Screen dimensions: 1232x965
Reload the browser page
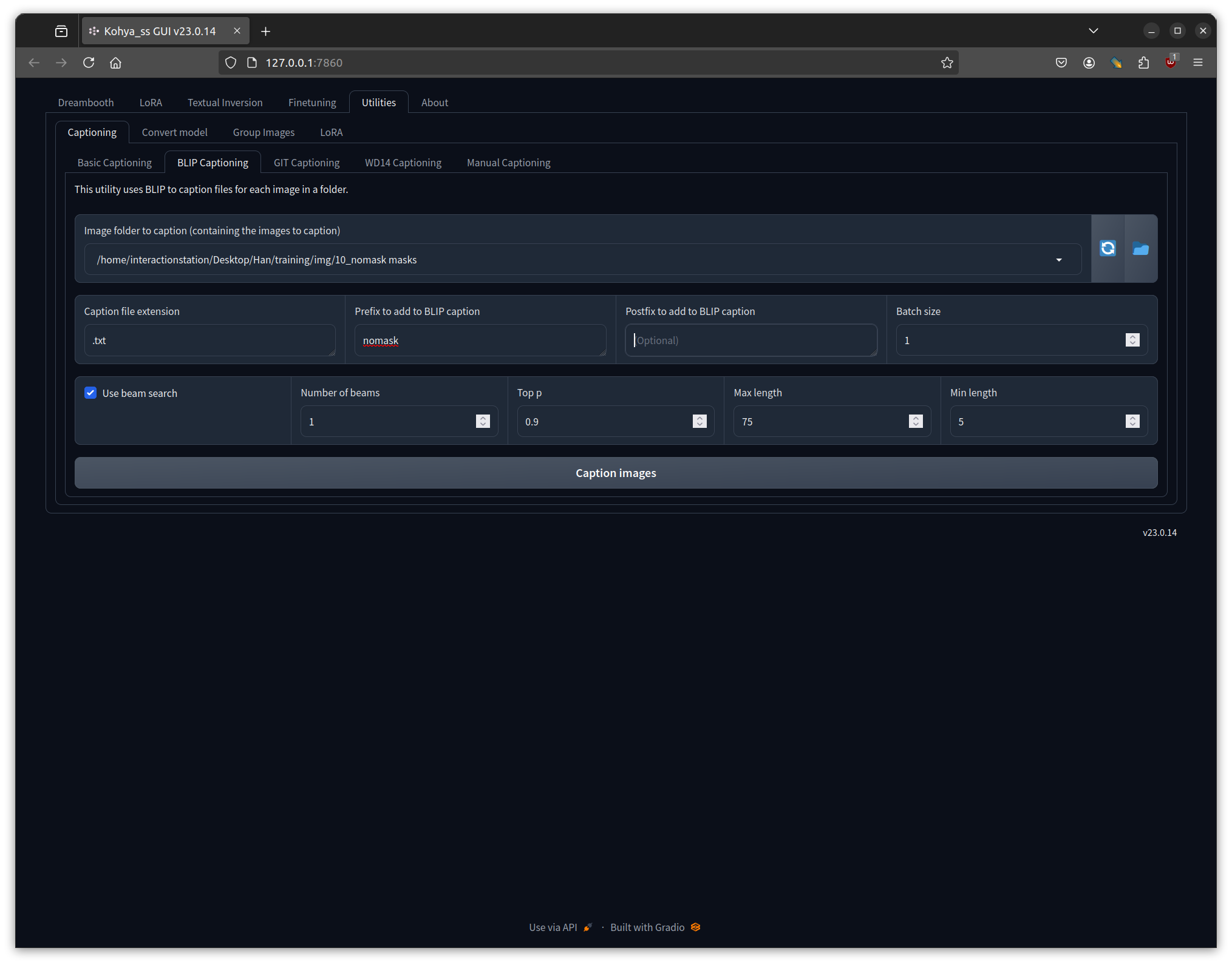89,63
